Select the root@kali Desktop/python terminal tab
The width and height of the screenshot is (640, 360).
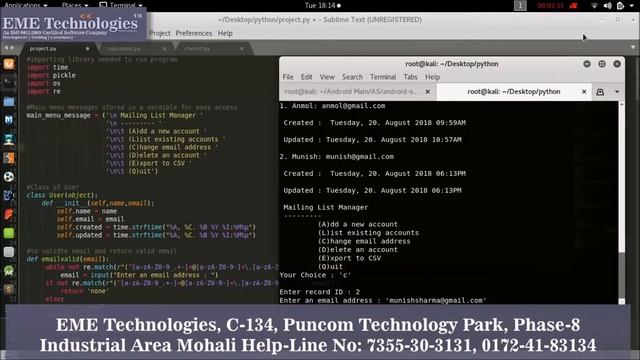(513, 92)
